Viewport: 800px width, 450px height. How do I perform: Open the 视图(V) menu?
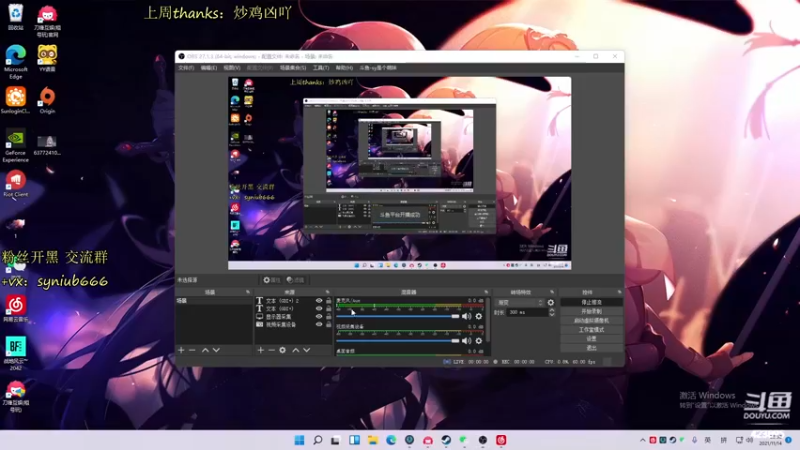231,68
